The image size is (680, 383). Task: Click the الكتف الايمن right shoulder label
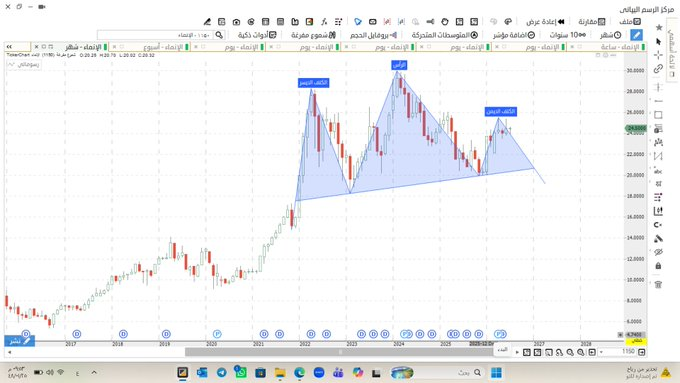(x=500, y=111)
